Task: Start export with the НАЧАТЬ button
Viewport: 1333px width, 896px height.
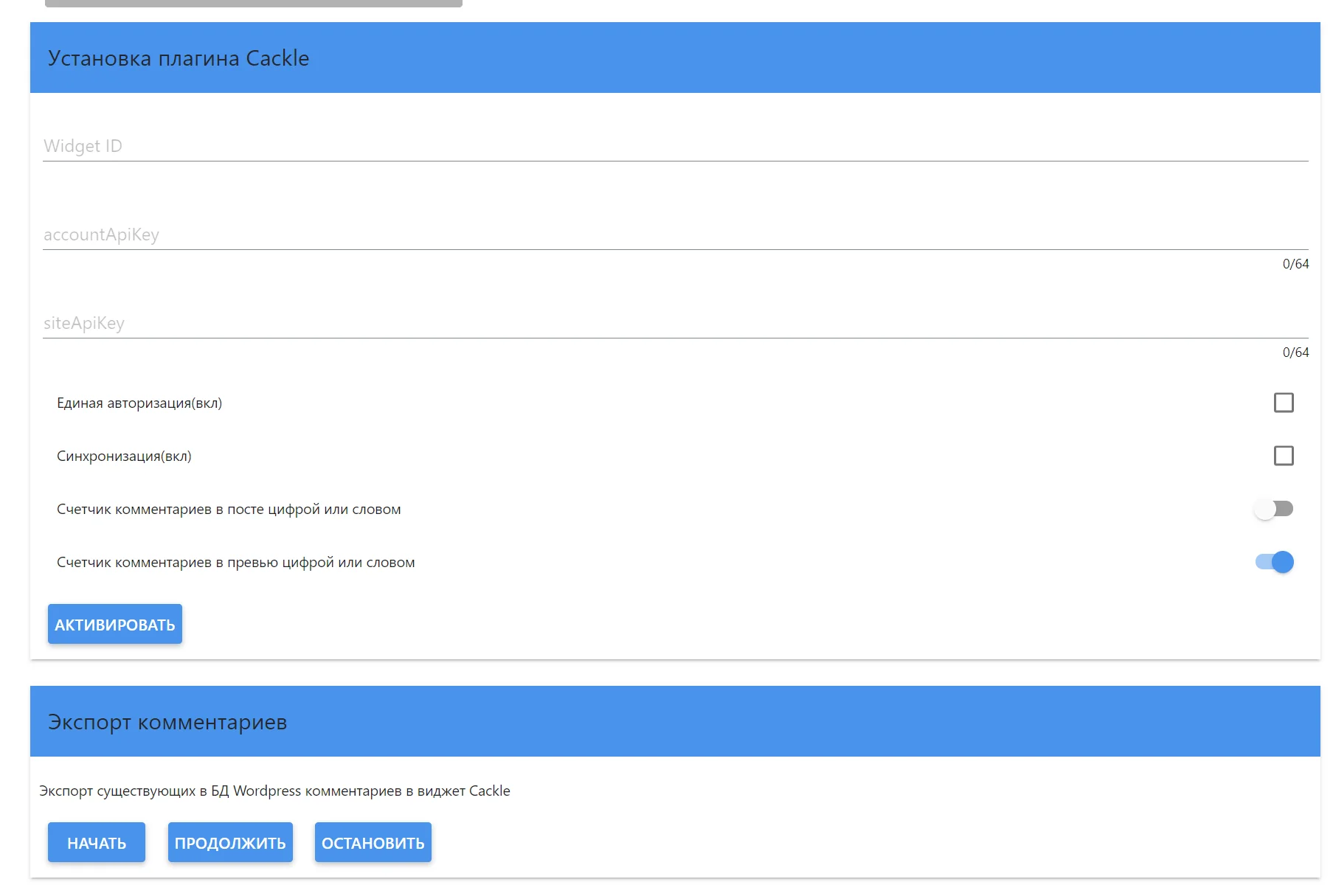Action: pyautogui.click(x=97, y=842)
